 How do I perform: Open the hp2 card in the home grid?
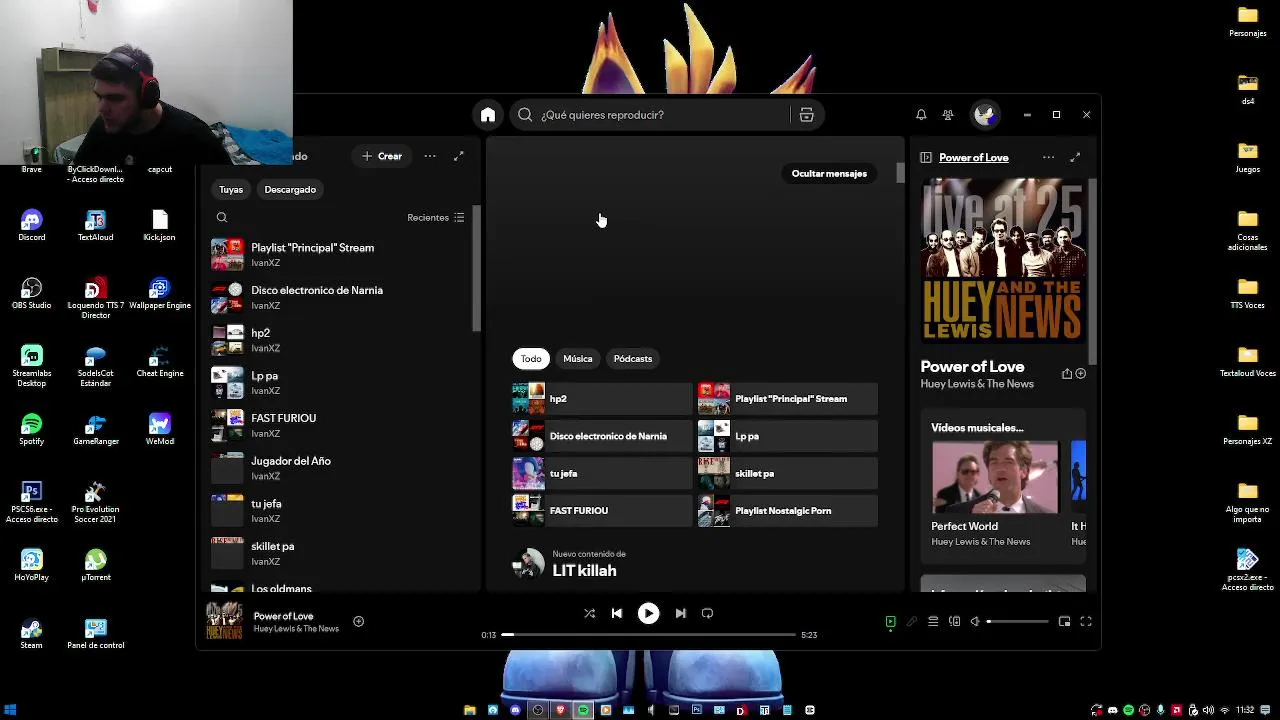(x=602, y=399)
